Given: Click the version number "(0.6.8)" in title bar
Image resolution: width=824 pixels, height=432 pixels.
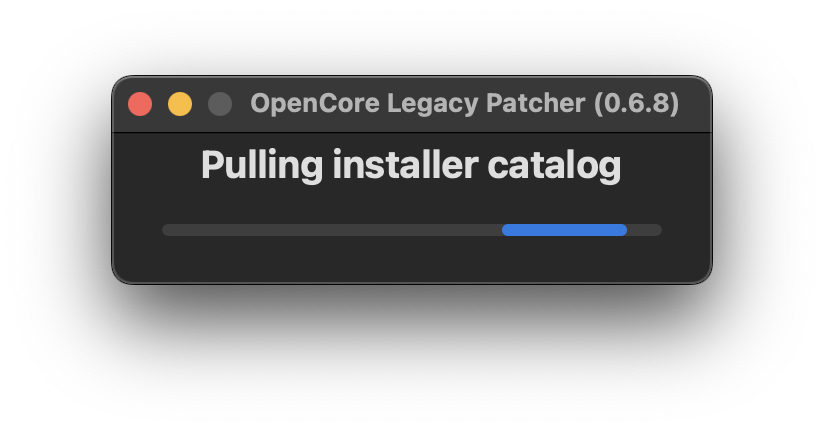Looking at the screenshot, I should pyautogui.click(x=636, y=104).
